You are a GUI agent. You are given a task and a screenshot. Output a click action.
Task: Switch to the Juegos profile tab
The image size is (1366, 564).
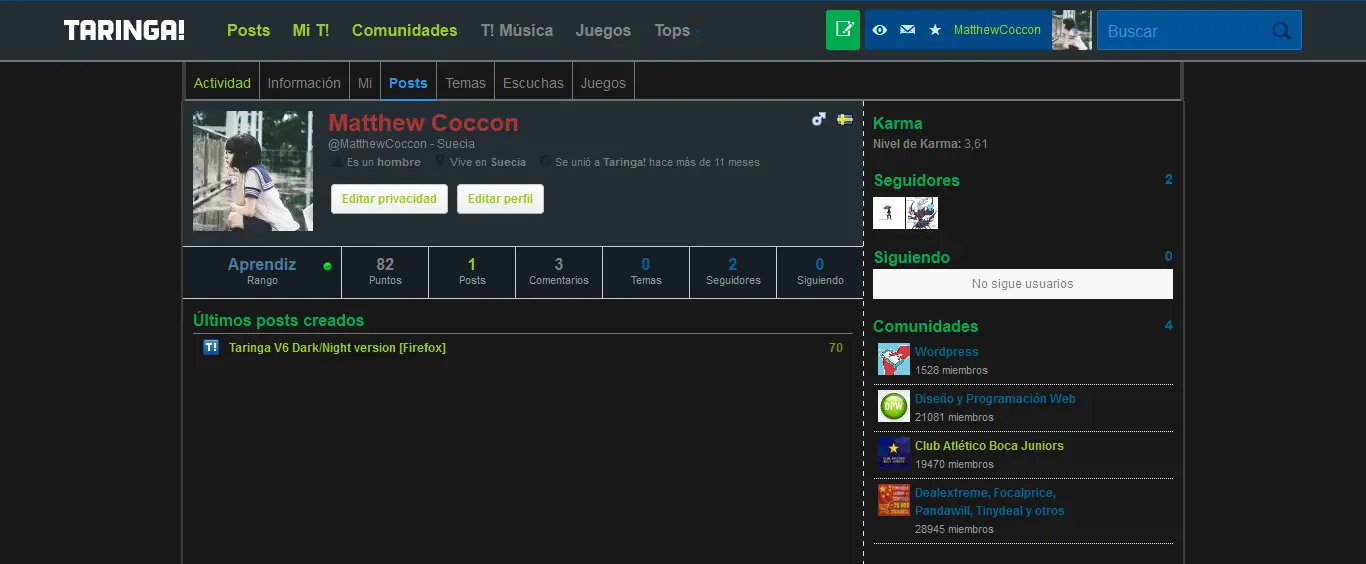pos(603,83)
